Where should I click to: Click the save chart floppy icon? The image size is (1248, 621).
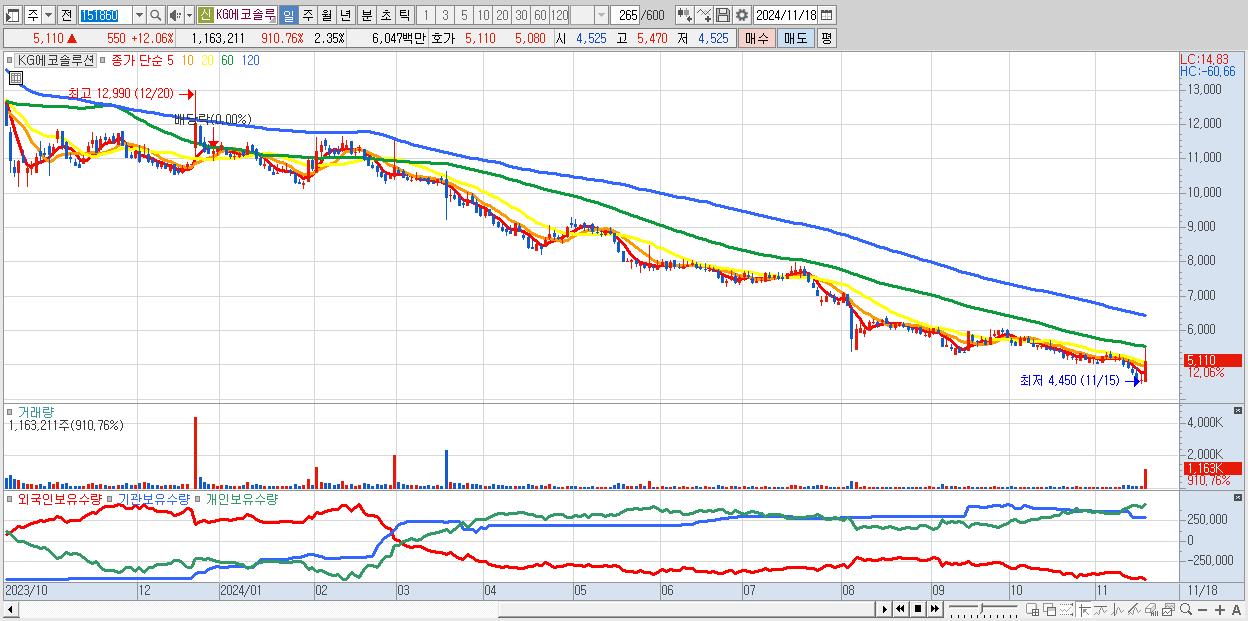point(723,15)
